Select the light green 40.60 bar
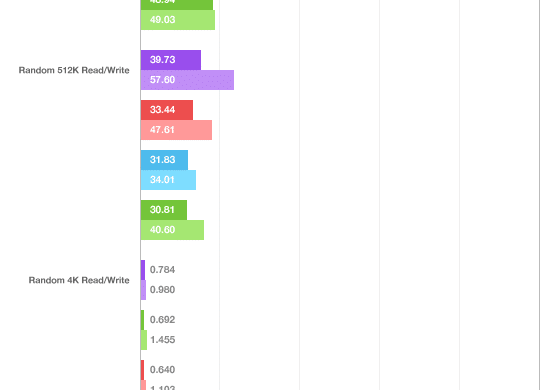 click(172, 230)
